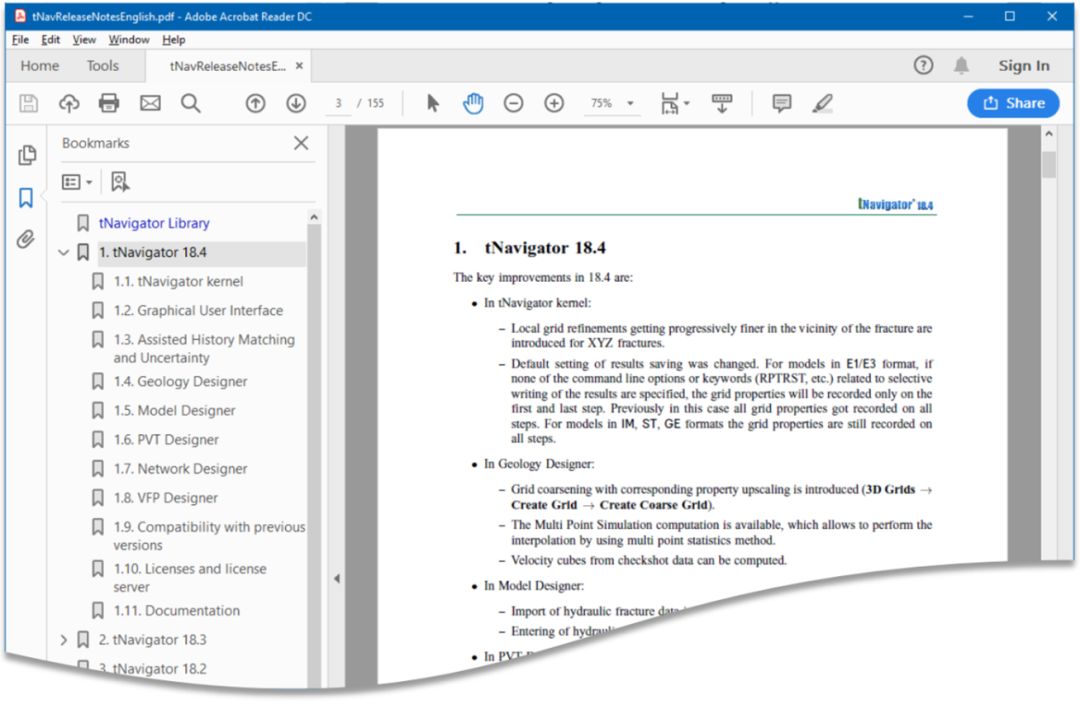Screen dimensions: 1080x705
Task: Select the Highlight text pen tool
Action: 822,103
